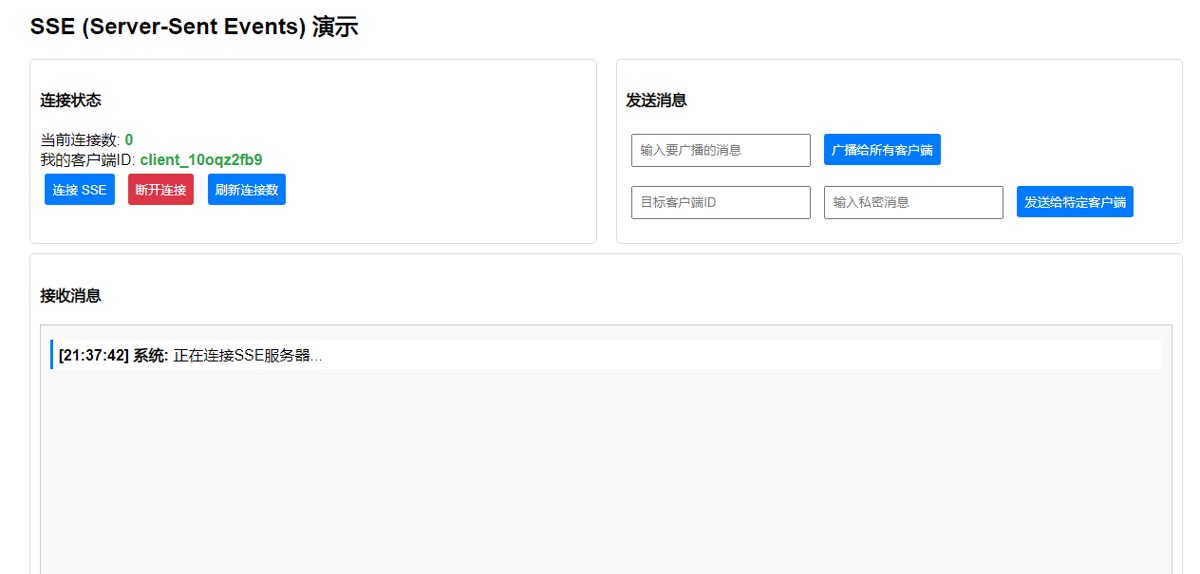Click the 发送消息 section heading
The height and width of the screenshot is (574, 1200).
click(x=656, y=100)
